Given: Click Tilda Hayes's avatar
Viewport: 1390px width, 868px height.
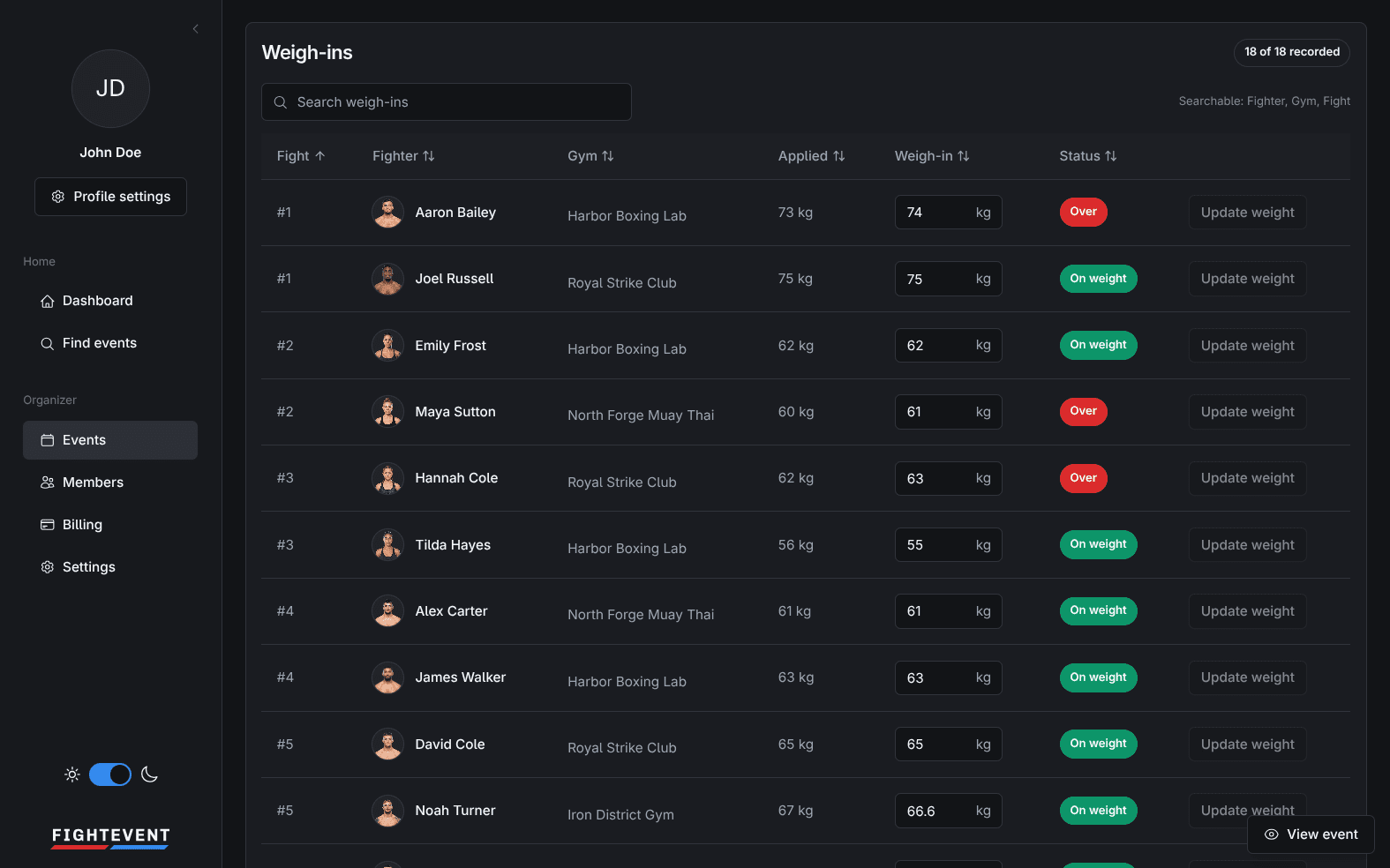Looking at the screenshot, I should tap(387, 545).
